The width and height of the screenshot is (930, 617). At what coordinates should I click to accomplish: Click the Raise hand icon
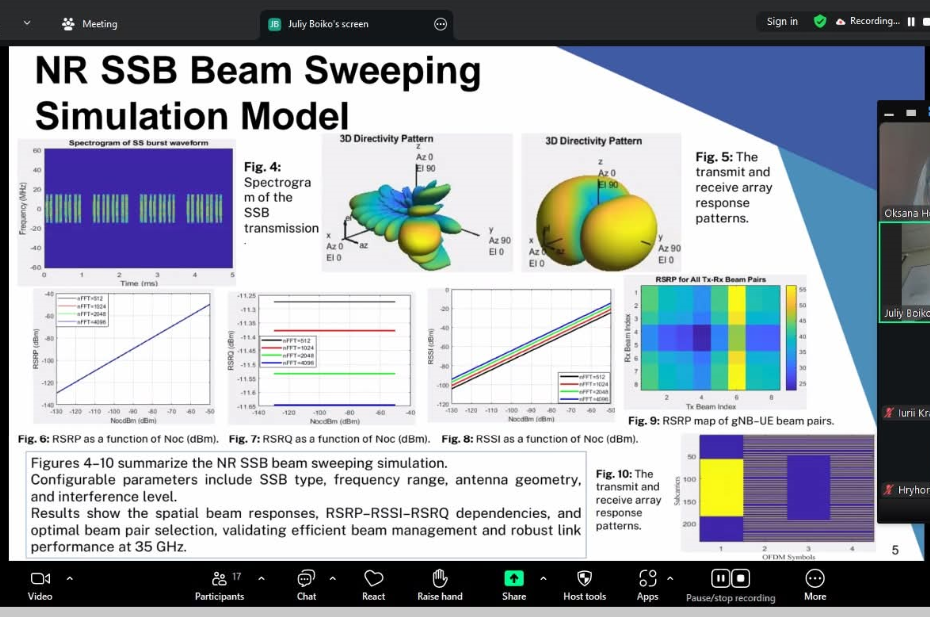point(439,579)
